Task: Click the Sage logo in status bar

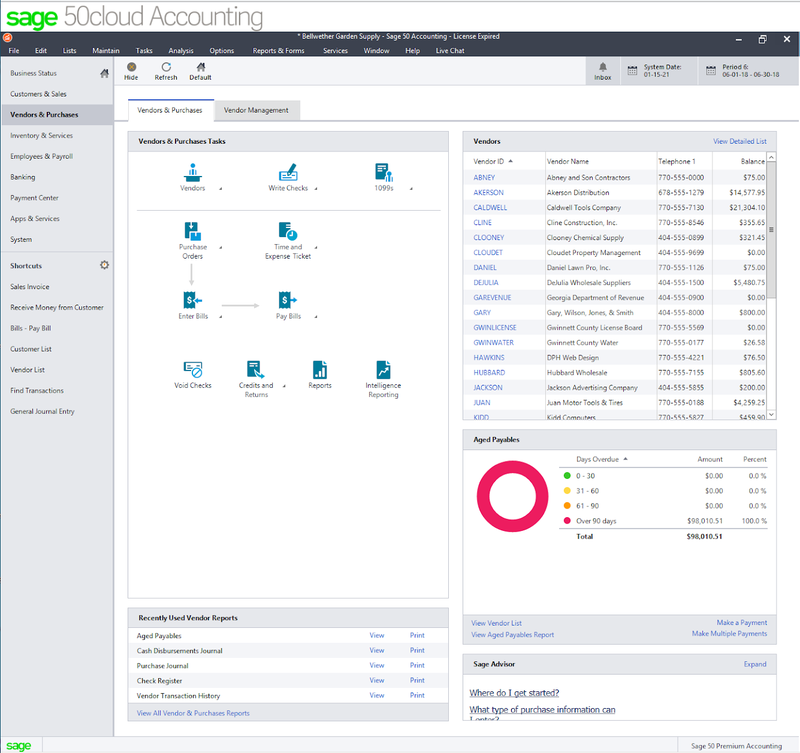Action: click(x=19, y=746)
